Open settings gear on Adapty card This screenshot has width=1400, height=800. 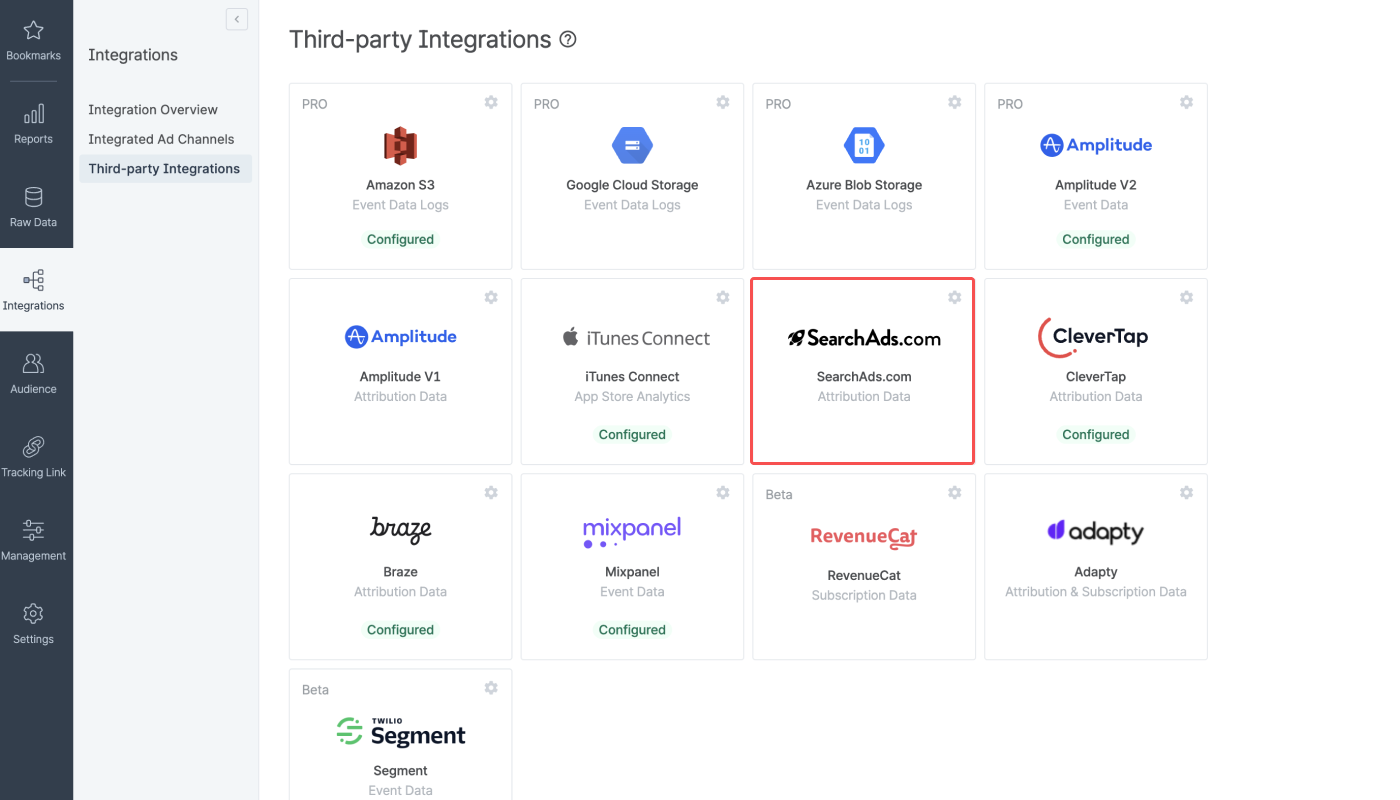1186,492
